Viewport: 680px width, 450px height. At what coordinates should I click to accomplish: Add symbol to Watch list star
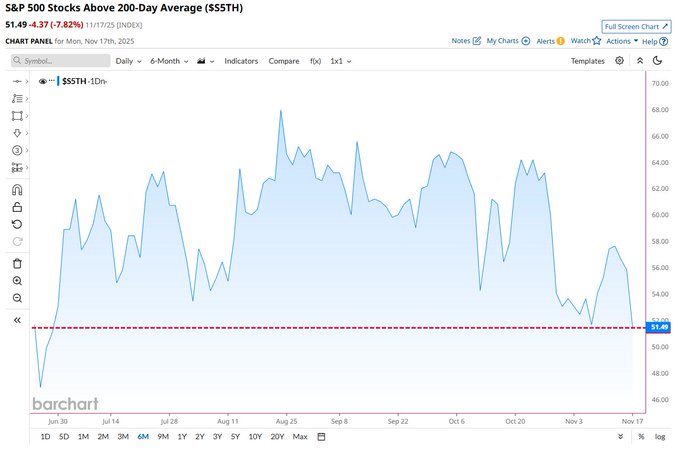coord(586,41)
